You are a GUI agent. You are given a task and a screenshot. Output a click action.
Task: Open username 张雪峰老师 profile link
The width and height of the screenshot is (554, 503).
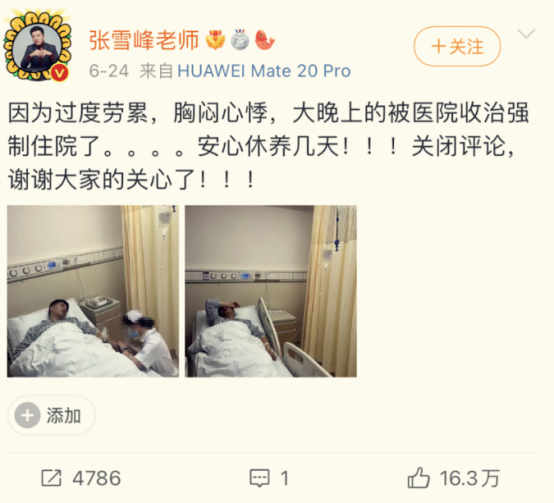point(144,40)
